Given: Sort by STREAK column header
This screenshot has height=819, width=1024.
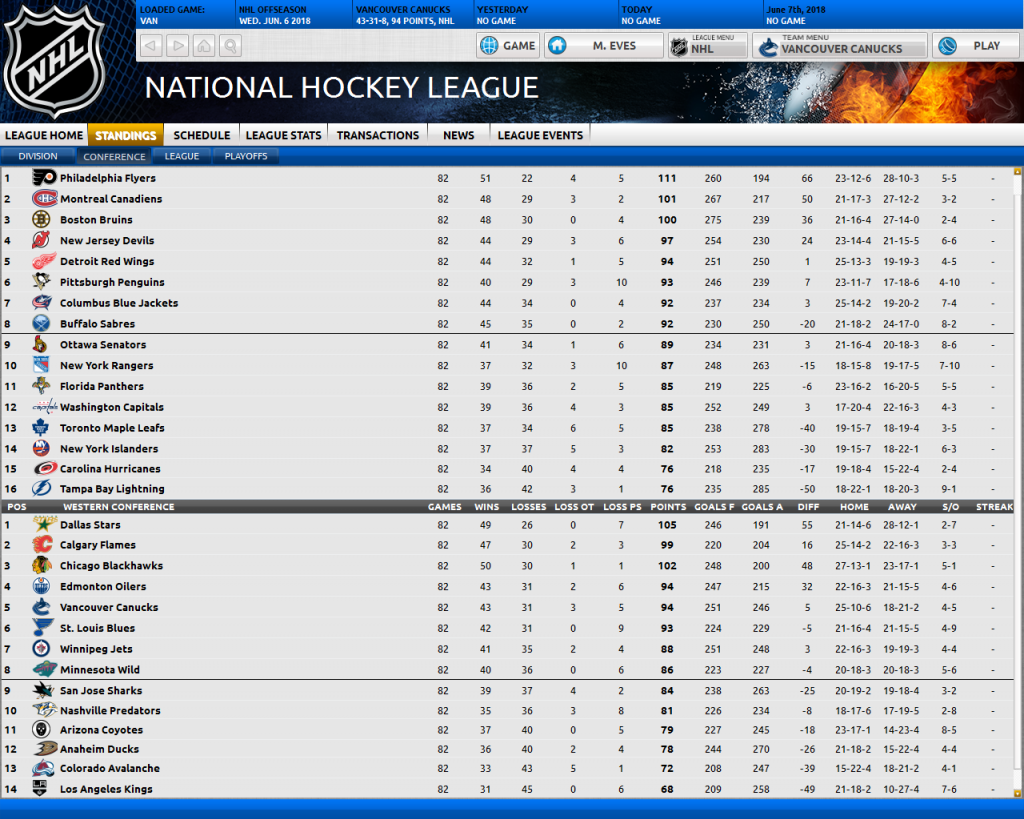Looking at the screenshot, I should 994,507.
